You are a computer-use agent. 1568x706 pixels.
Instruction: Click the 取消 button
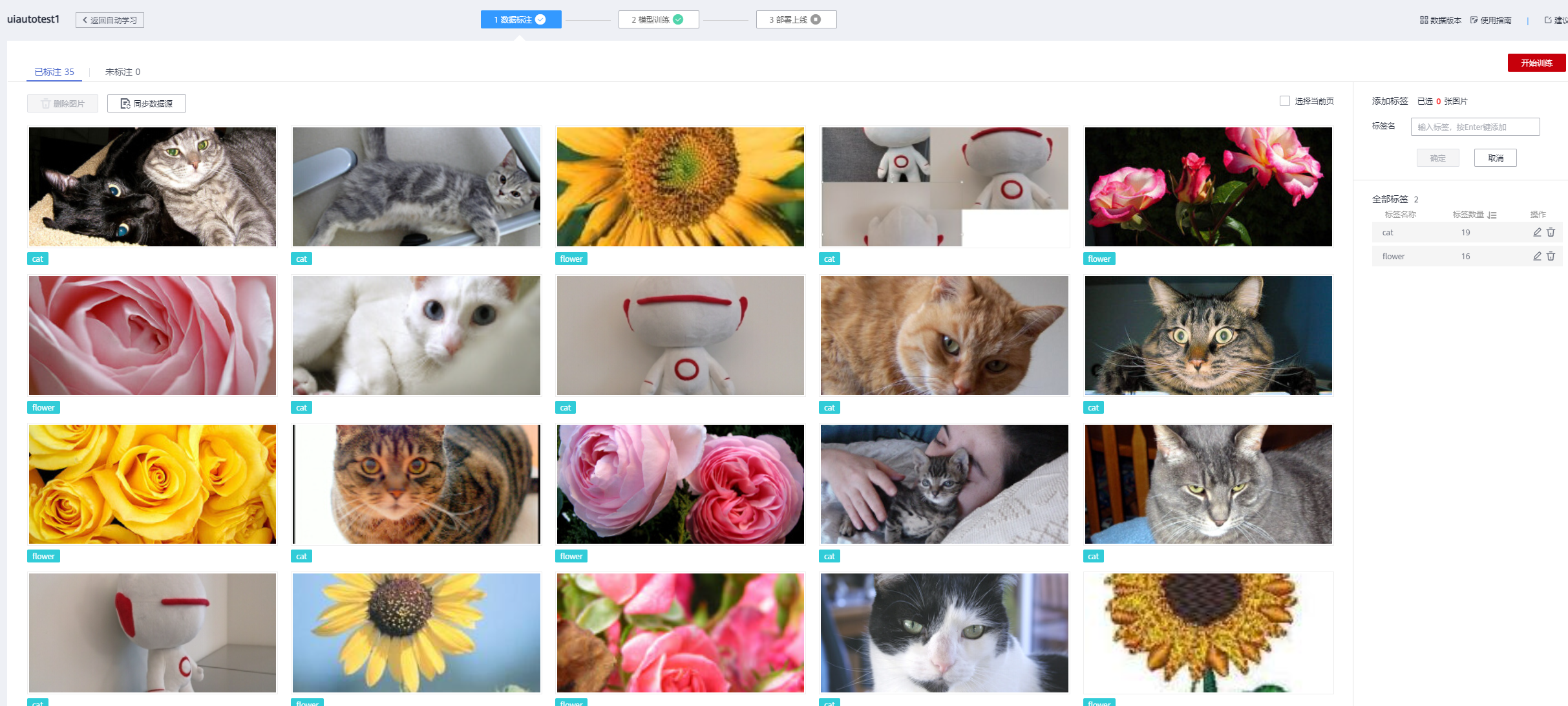(1495, 158)
